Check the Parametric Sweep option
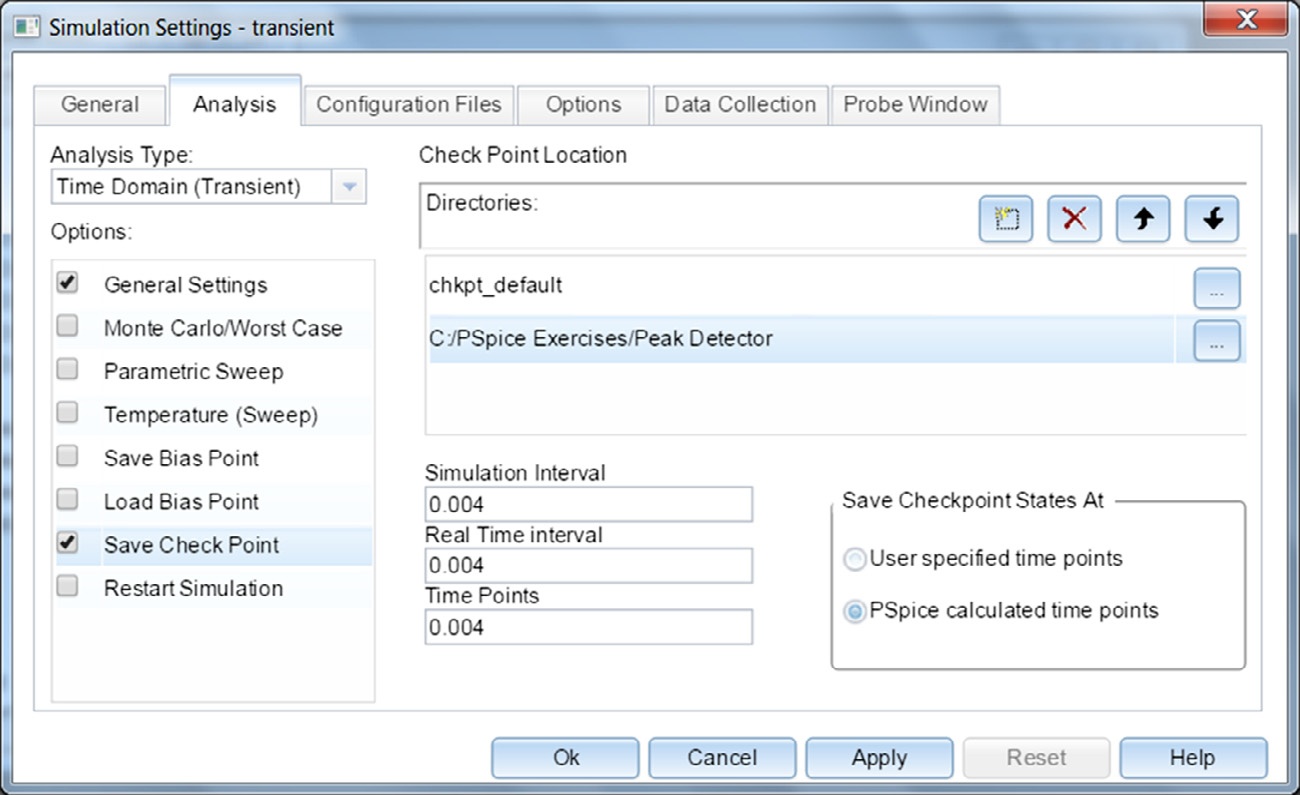 point(68,370)
